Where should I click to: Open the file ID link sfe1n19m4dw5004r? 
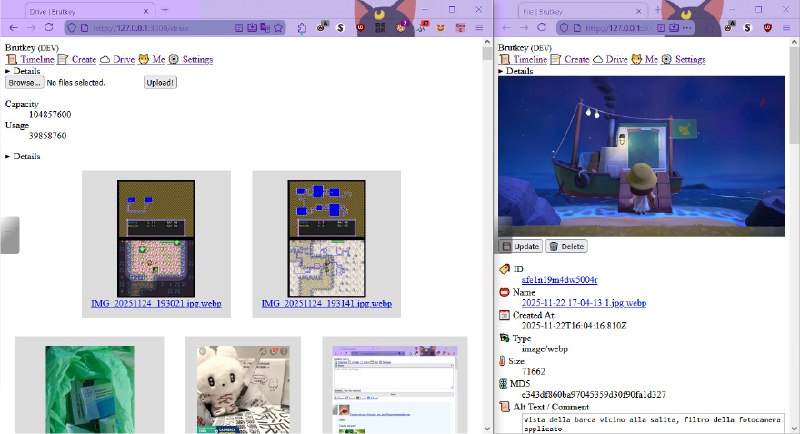pyautogui.click(x=559, y=280)
